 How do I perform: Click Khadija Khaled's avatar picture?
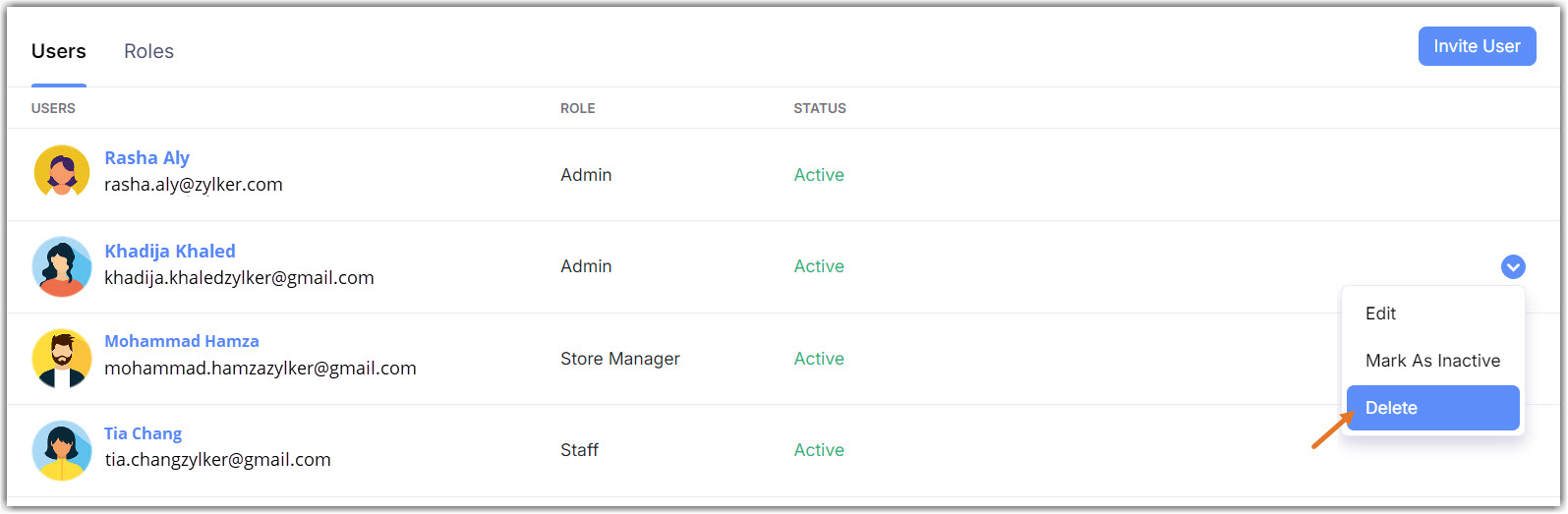pos(62,265)
